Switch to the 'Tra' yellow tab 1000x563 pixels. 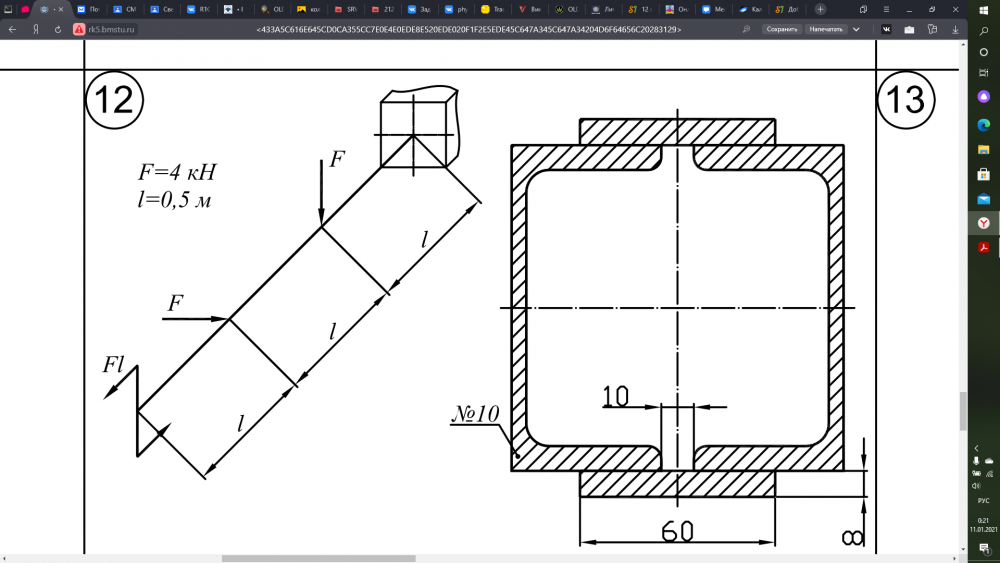(493, 10)
